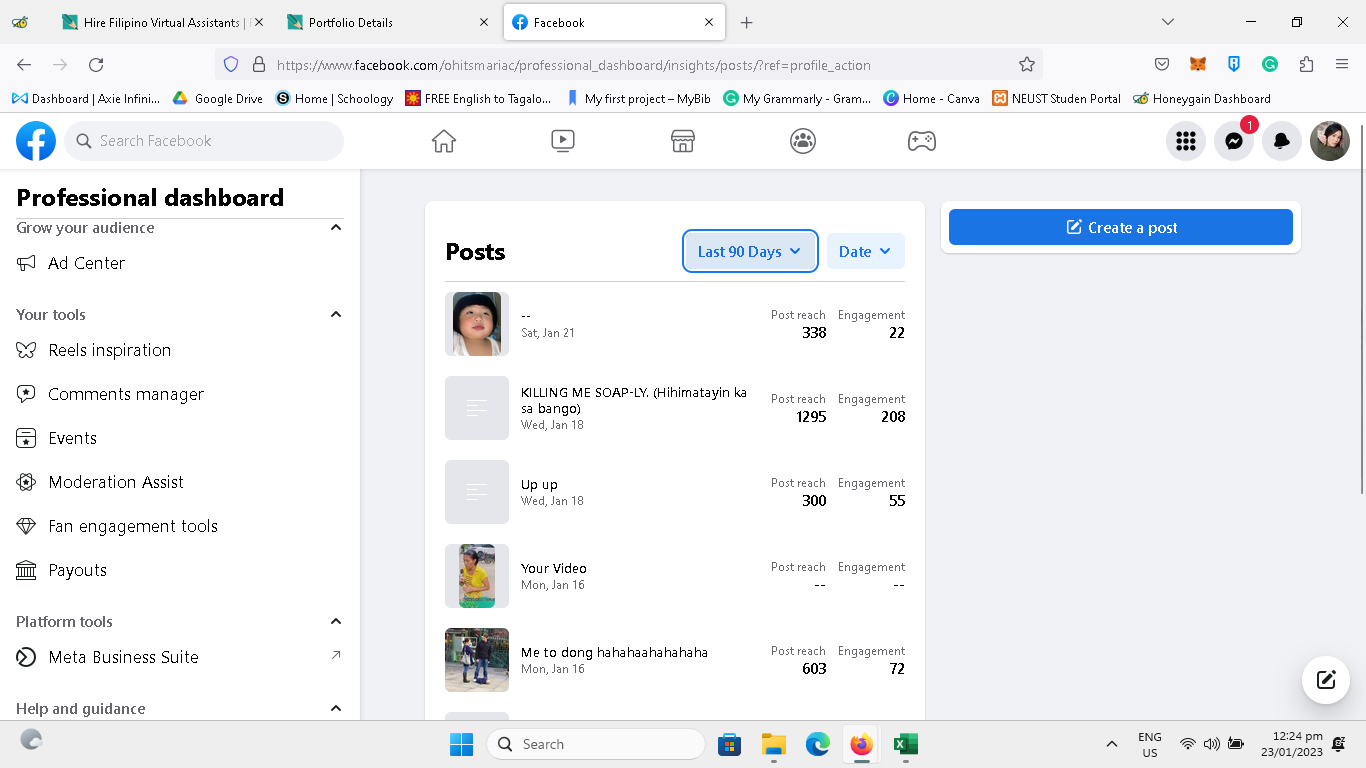Click the Search Facebook field

[x=204, y=141]
